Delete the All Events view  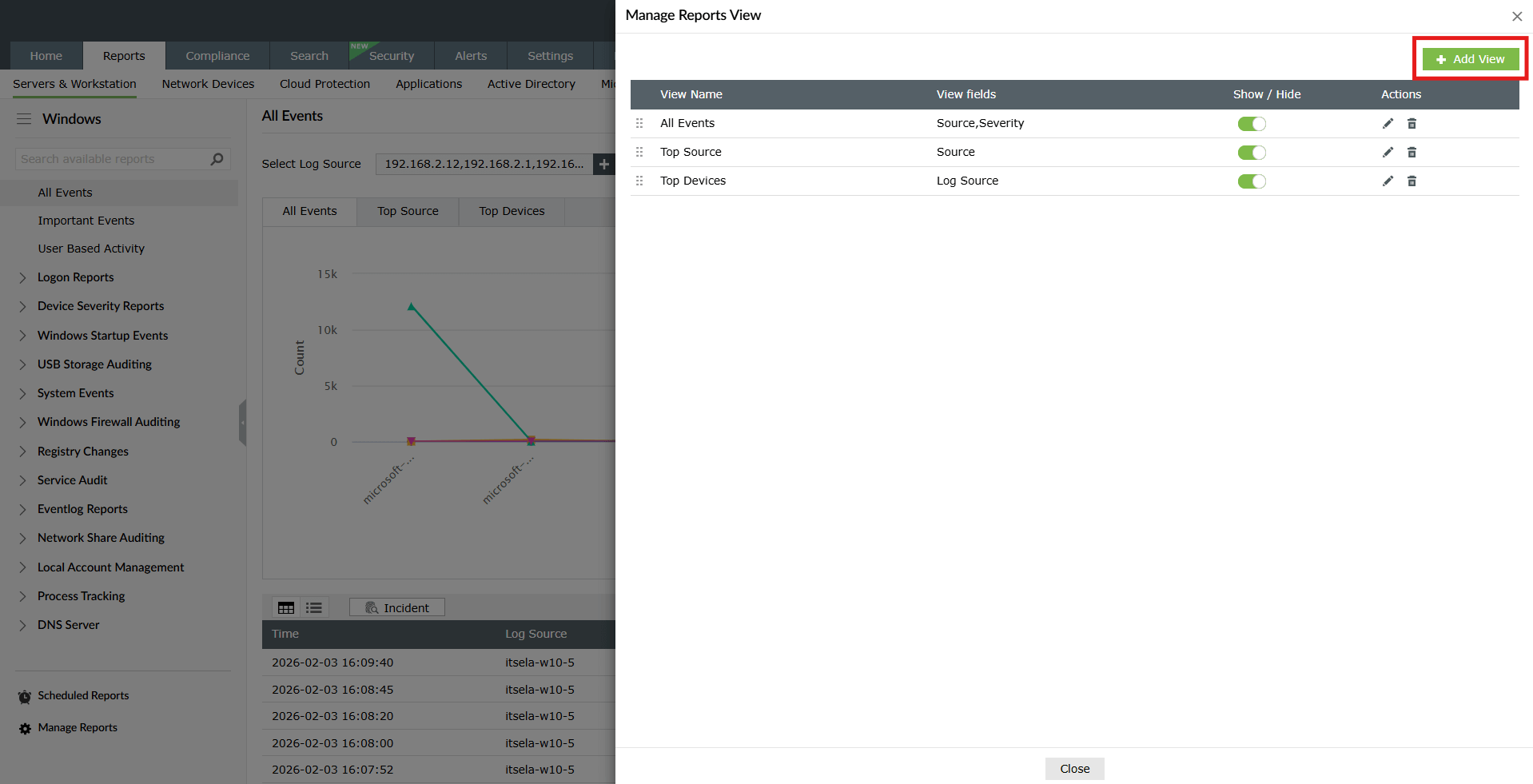pyautogui.click(x=1412, y=123)
